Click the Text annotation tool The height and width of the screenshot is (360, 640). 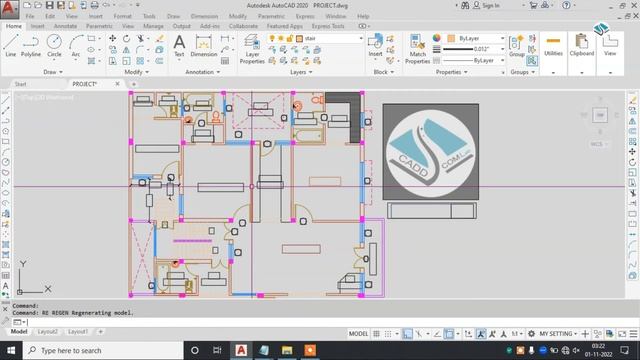(179, 45)
